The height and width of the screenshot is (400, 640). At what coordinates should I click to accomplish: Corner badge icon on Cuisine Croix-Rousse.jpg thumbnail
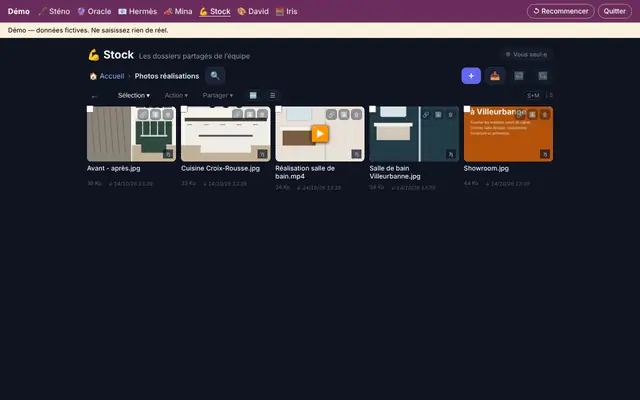click(x=262, y=154)
